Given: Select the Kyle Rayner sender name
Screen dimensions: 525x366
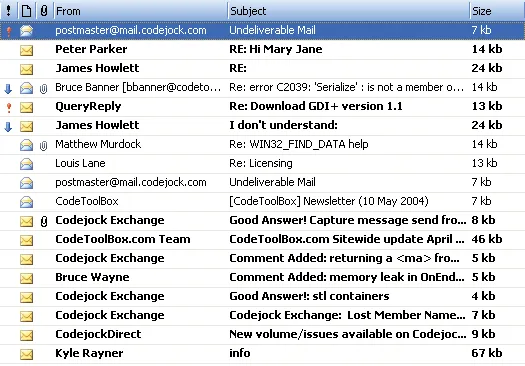Looking at the screenshot, I should 89,353.
